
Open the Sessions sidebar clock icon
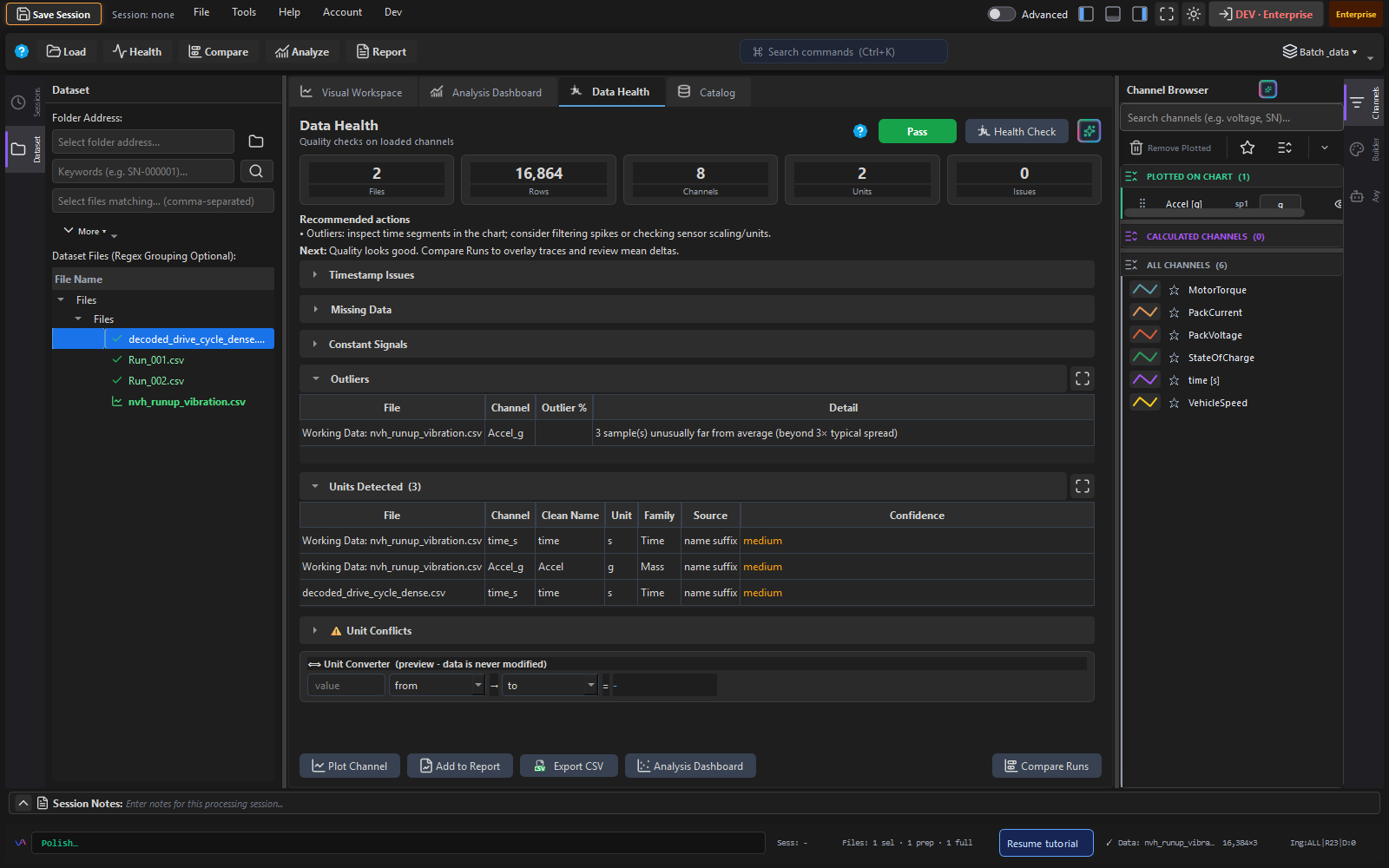tap(18, 102)
